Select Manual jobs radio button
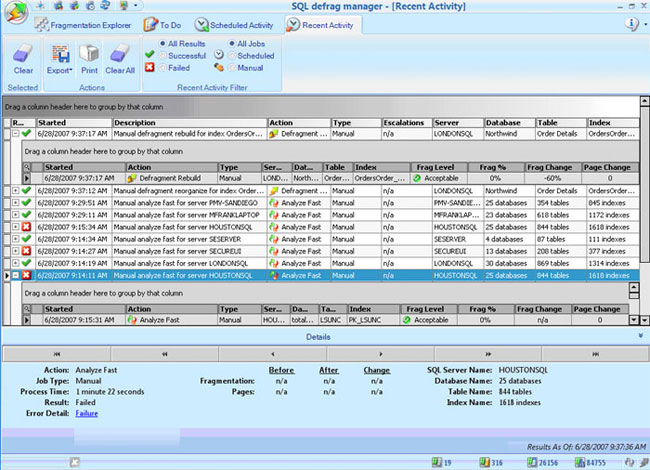The image size is (650, 470). tap(232, 67)
